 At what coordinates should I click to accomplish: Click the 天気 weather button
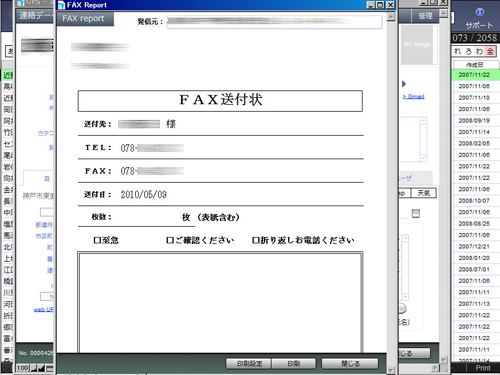tap(424, 193)
